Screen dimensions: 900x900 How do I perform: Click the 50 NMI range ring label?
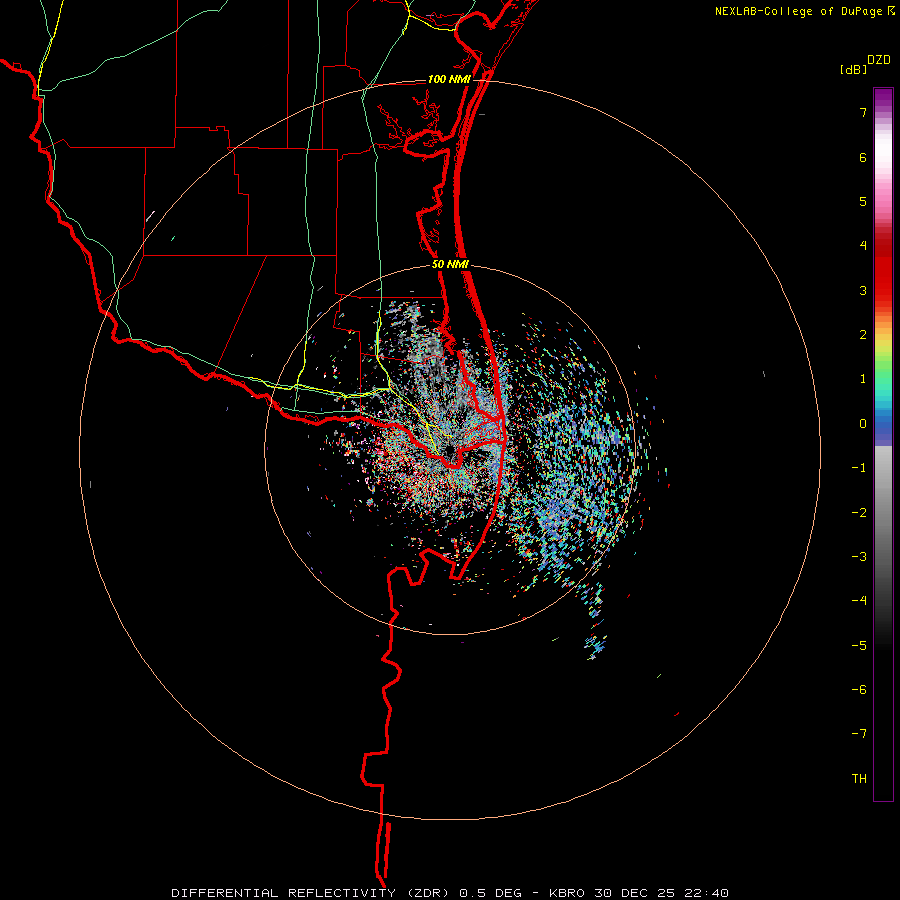(450, 265)
